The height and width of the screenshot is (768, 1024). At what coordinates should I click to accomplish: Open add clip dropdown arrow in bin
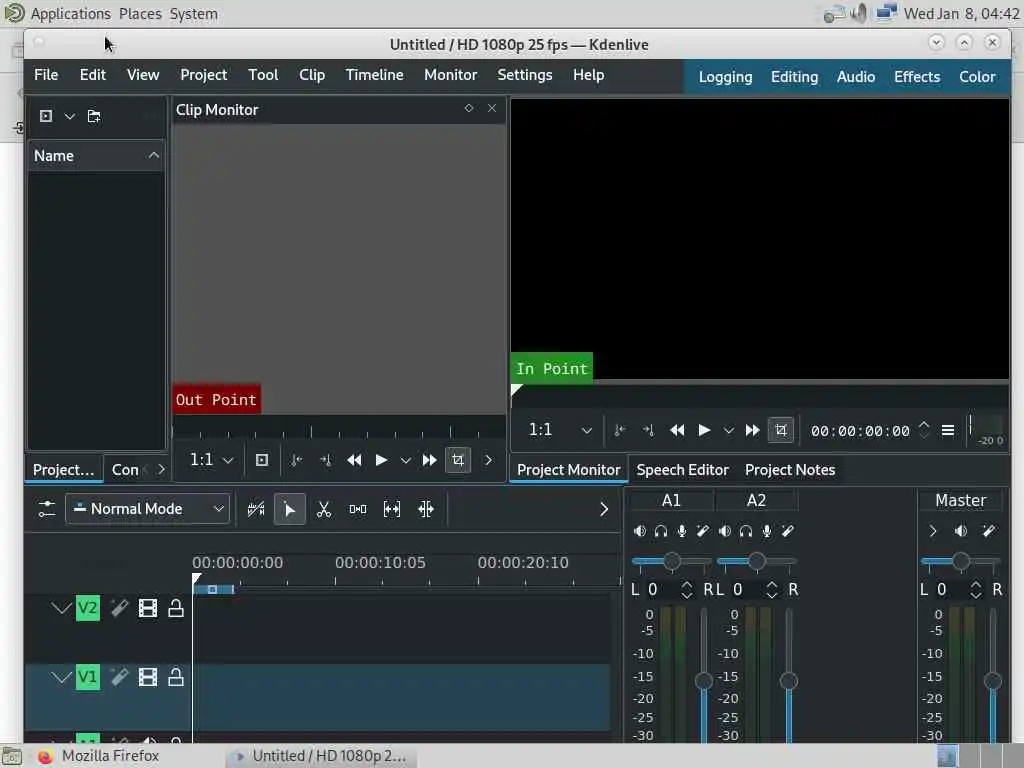pyautogui.click(x=69, y=116)
